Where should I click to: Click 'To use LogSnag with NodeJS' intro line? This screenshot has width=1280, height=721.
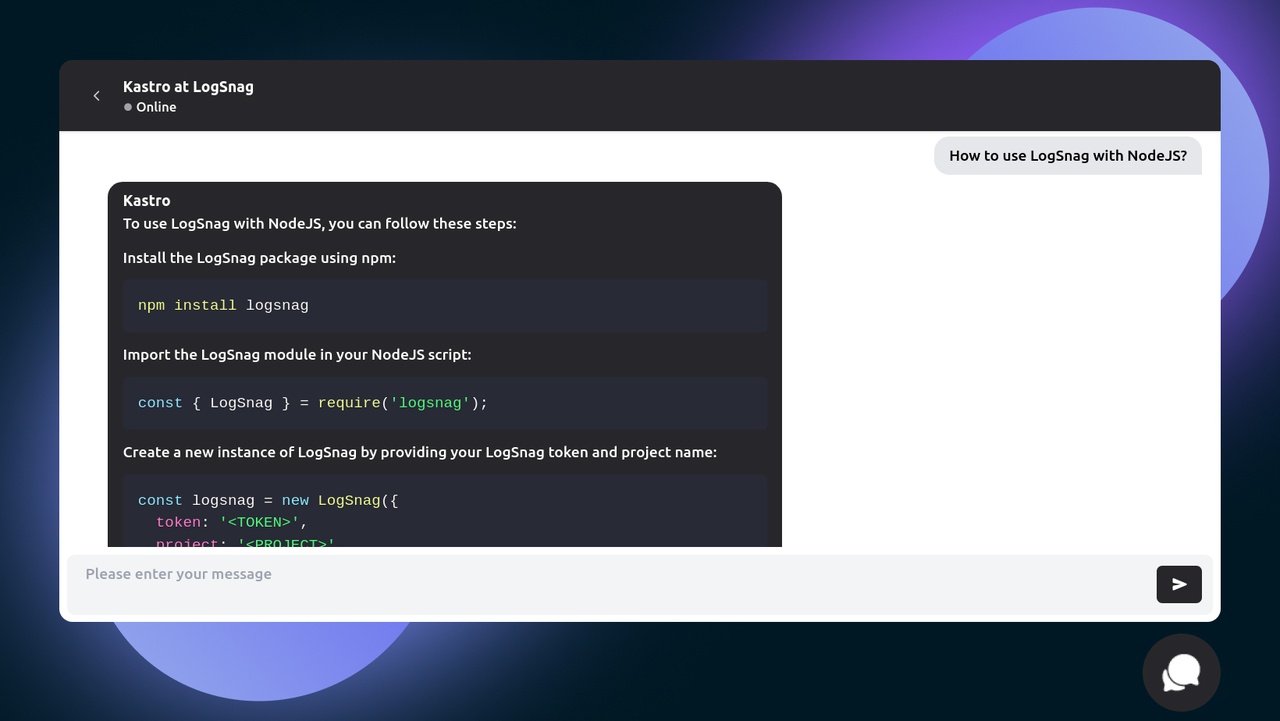coord(320,224)
